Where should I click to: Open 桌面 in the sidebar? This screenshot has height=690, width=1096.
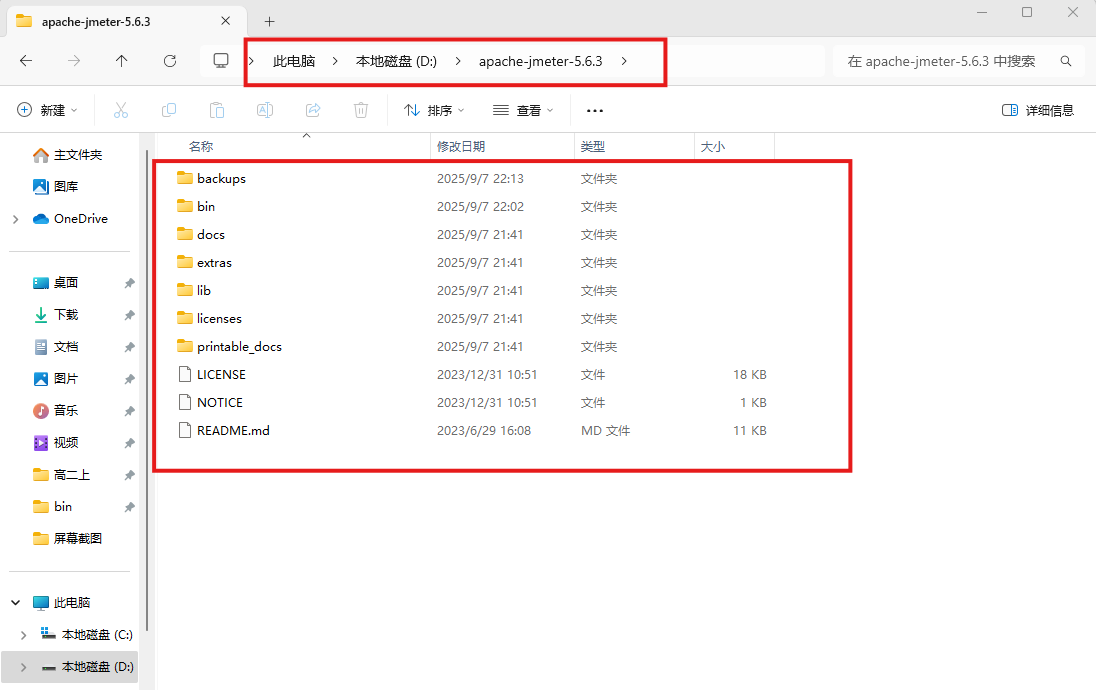(56, 282)
